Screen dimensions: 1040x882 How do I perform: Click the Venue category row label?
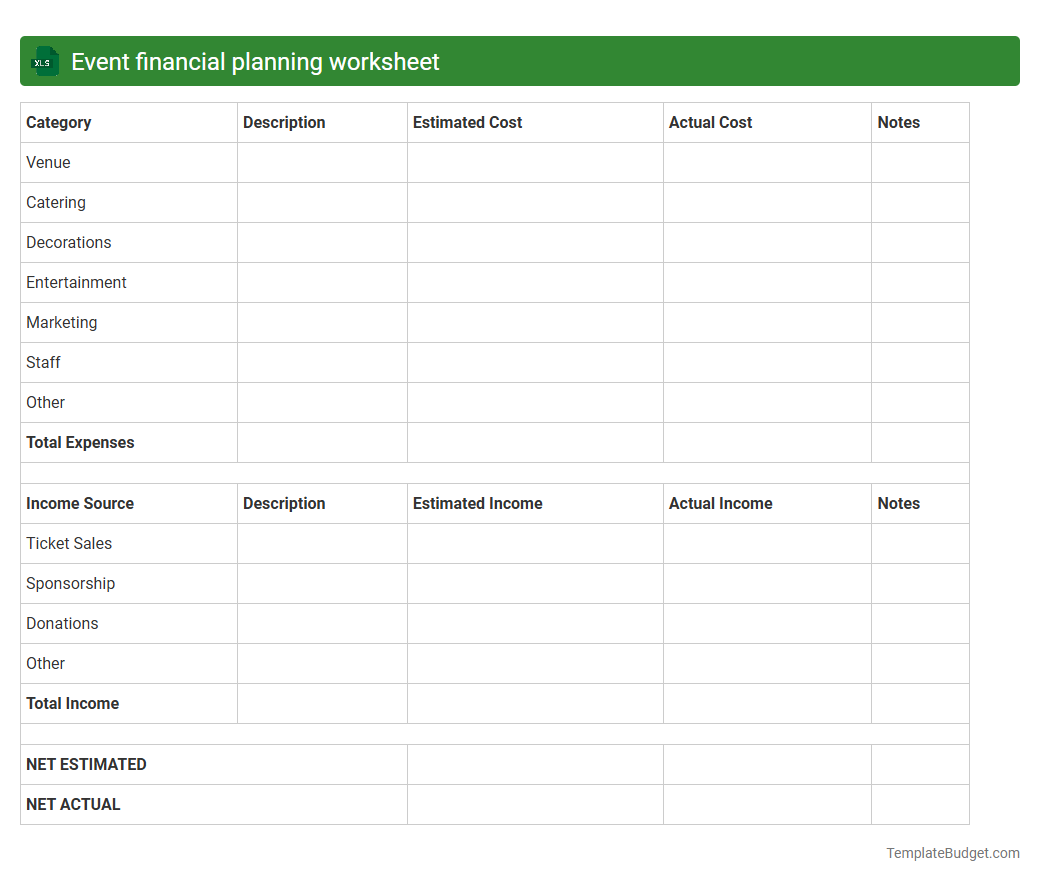tap(48, 162)
